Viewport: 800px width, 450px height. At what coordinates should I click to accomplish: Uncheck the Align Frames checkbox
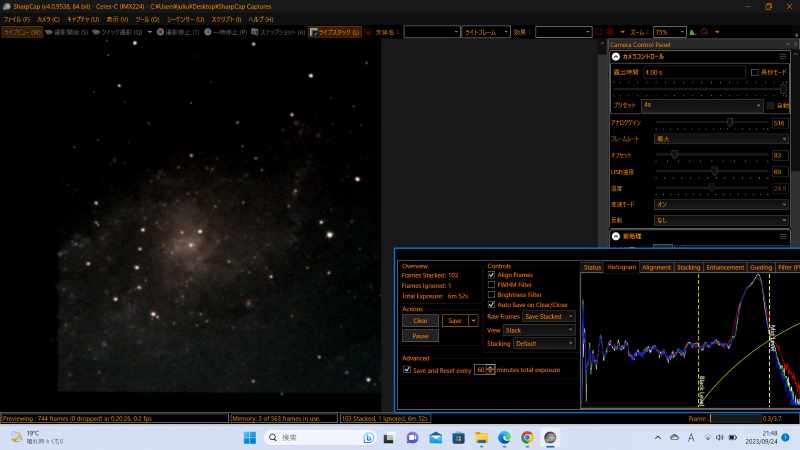pyautogui.click(x=491, y=275)
